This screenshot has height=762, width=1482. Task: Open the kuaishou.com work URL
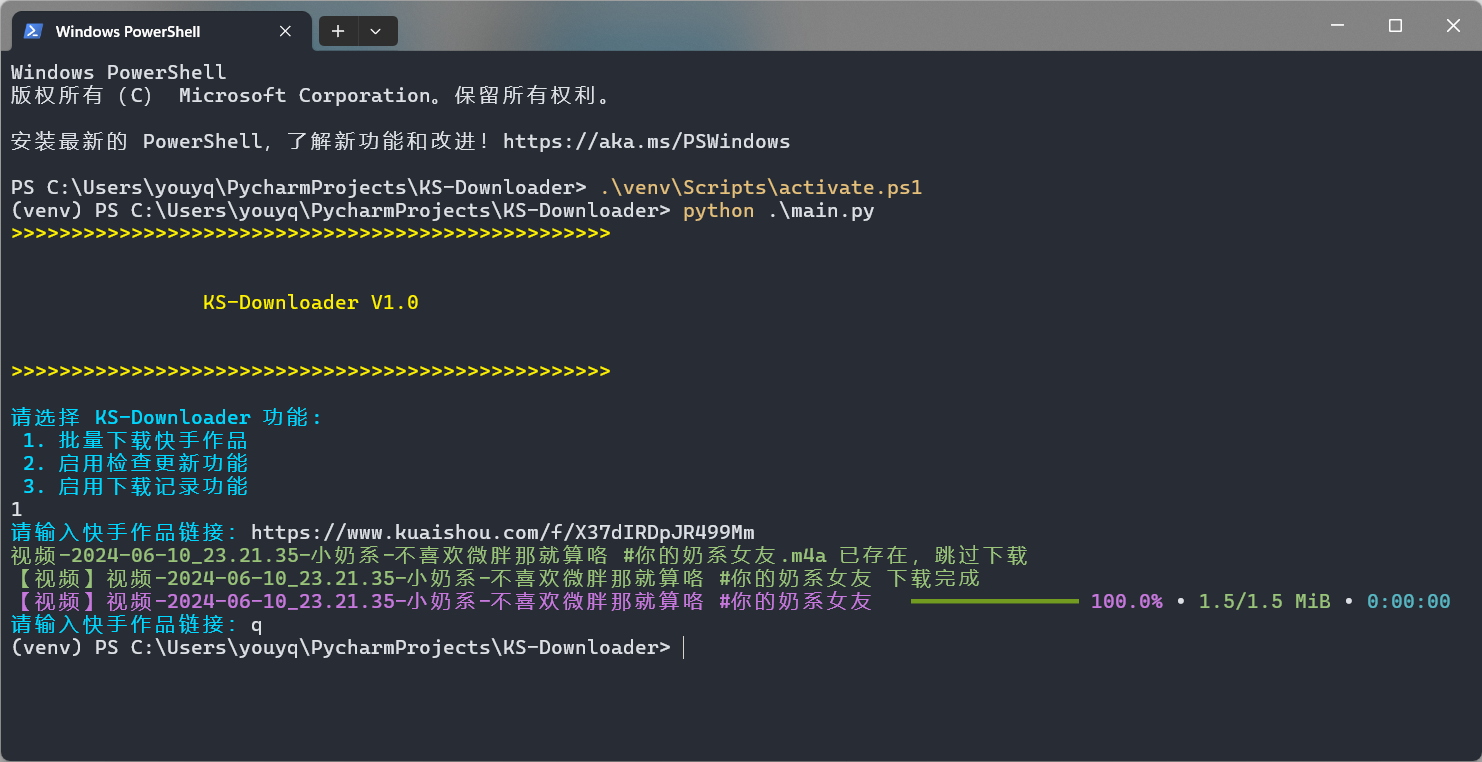tap(503, 532)
